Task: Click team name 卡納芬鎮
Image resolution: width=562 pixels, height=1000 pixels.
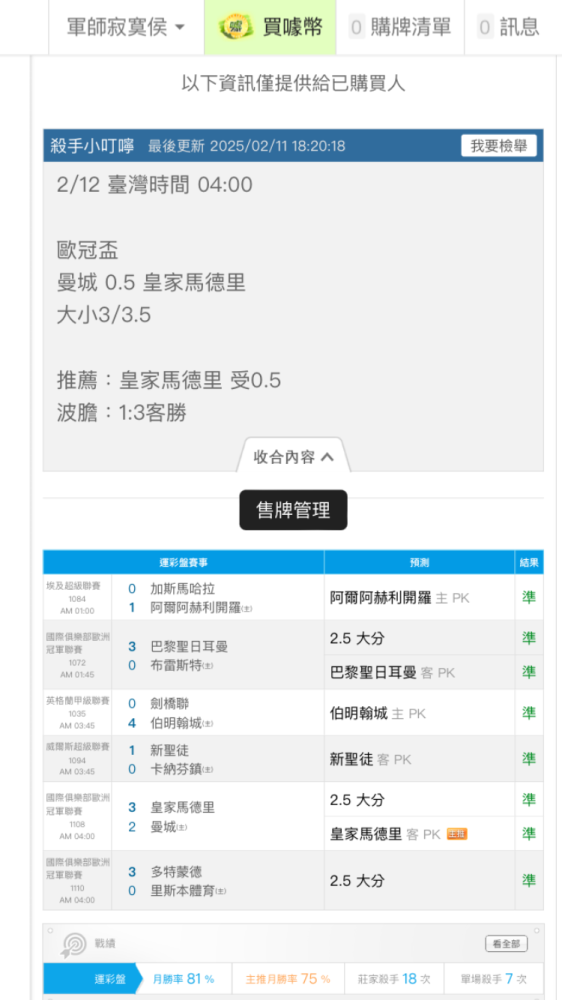Action: [x=176, y=769]
